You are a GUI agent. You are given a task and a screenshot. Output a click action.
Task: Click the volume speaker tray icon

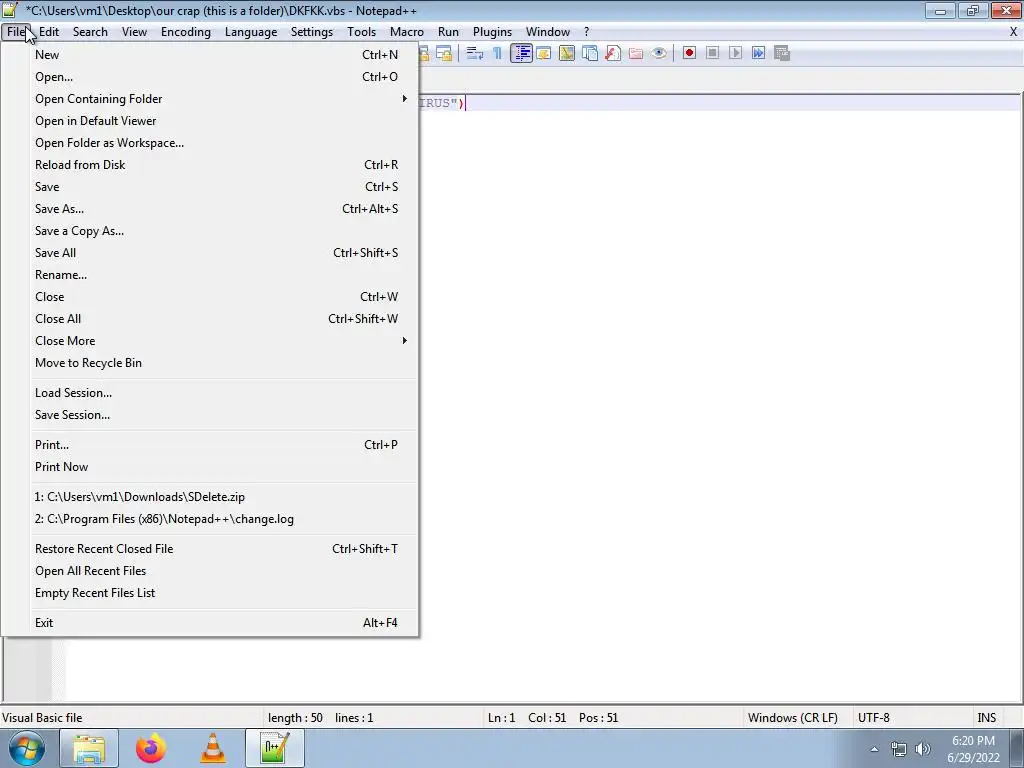click(923, 749)
